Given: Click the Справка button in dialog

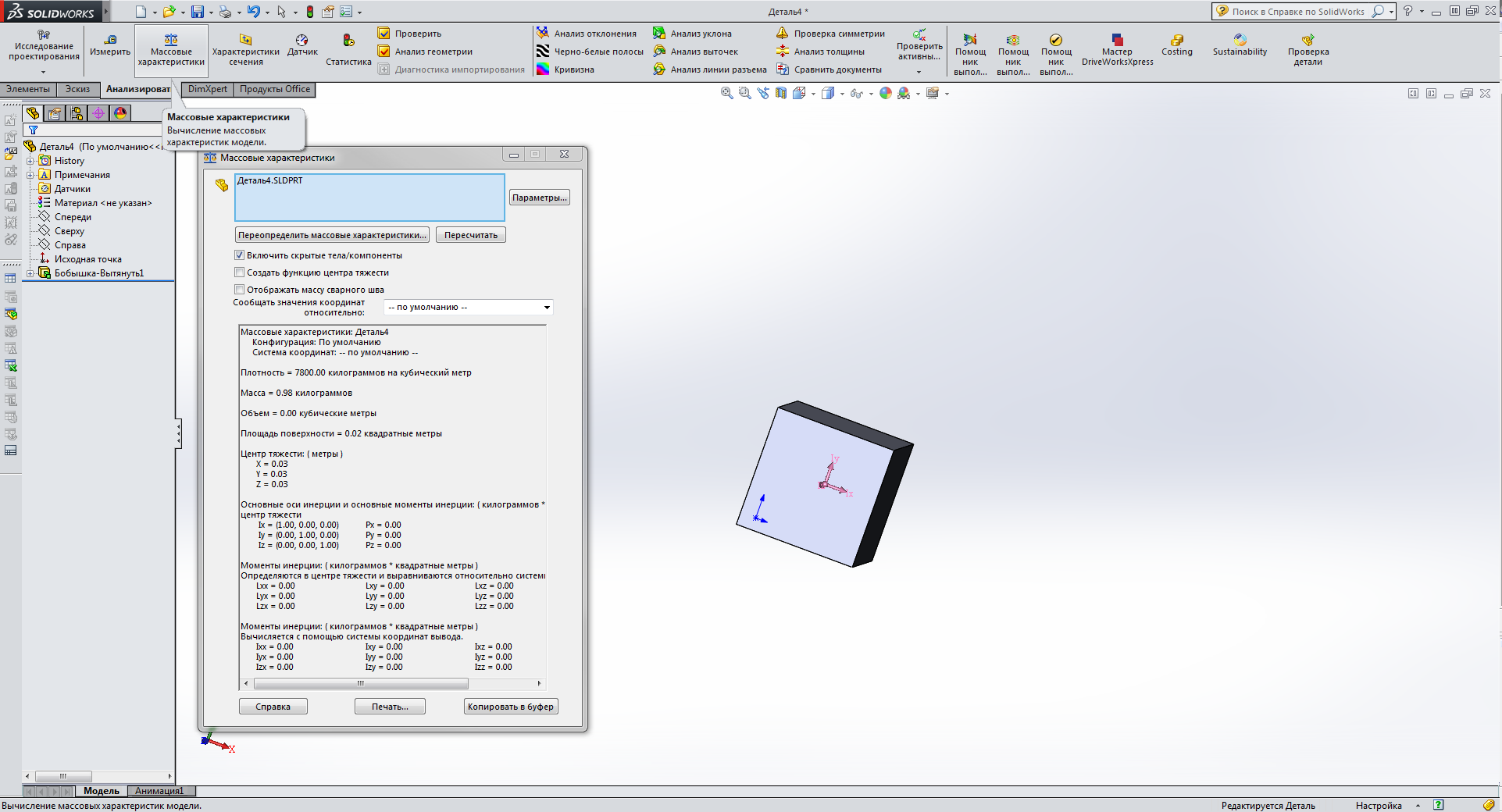Looking at the screenshot, I should 273,707.
